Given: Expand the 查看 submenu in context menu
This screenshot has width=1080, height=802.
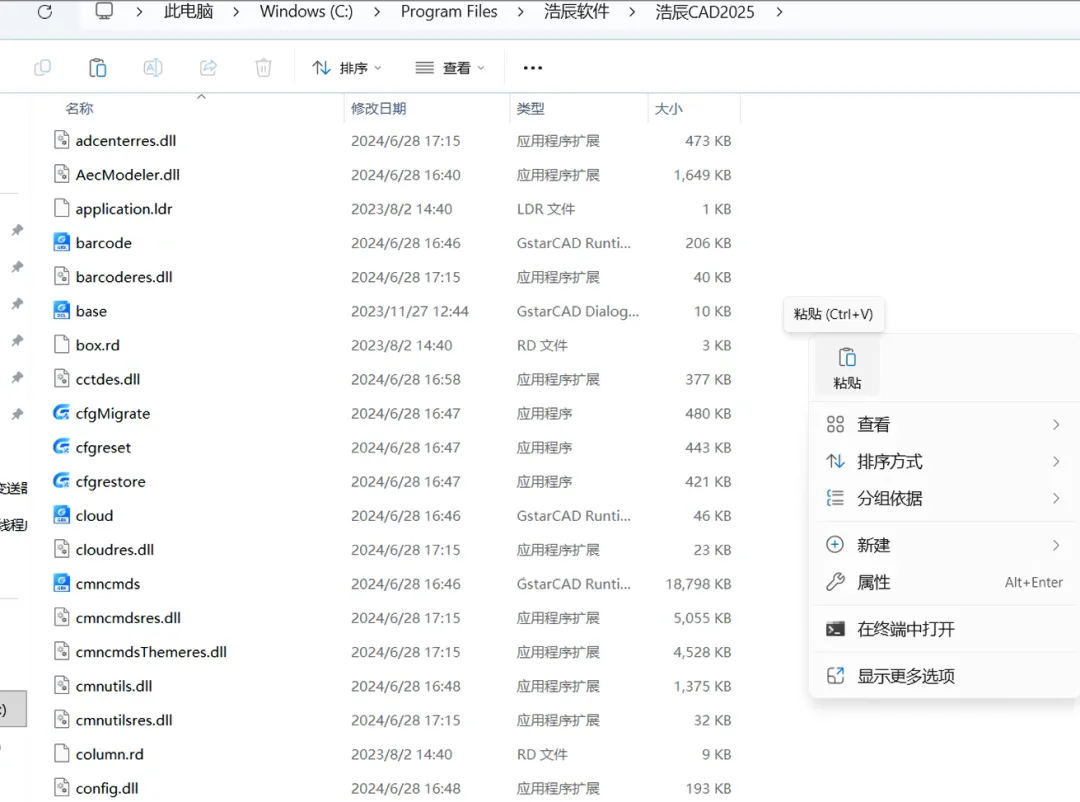Looking at the screenshot, I should 944,424.
